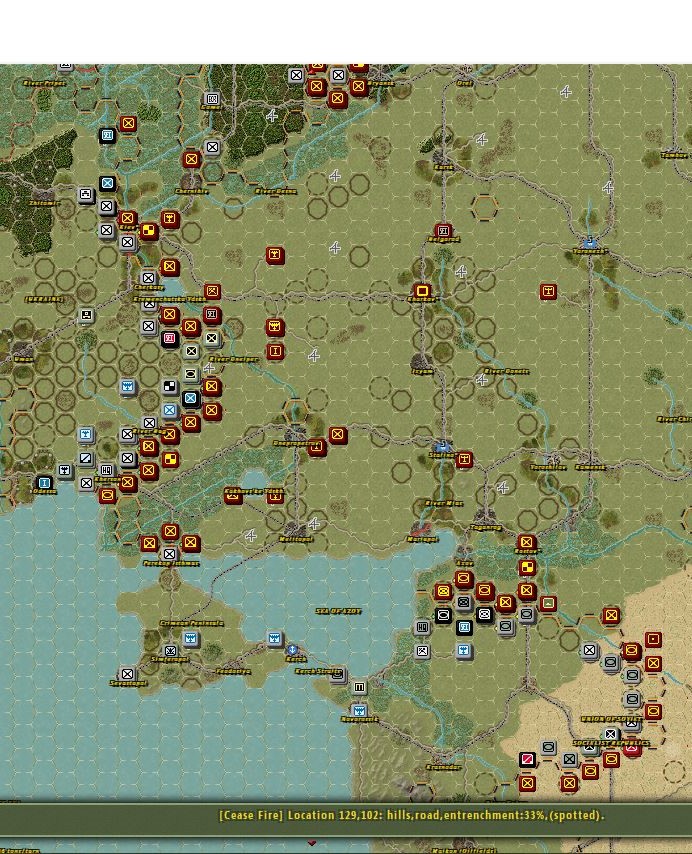Image resolution: width=692 pixels, height=854 pixels.
Task: Select the checkered Soviet armor unit below Rostov
Action: point(526,568)
